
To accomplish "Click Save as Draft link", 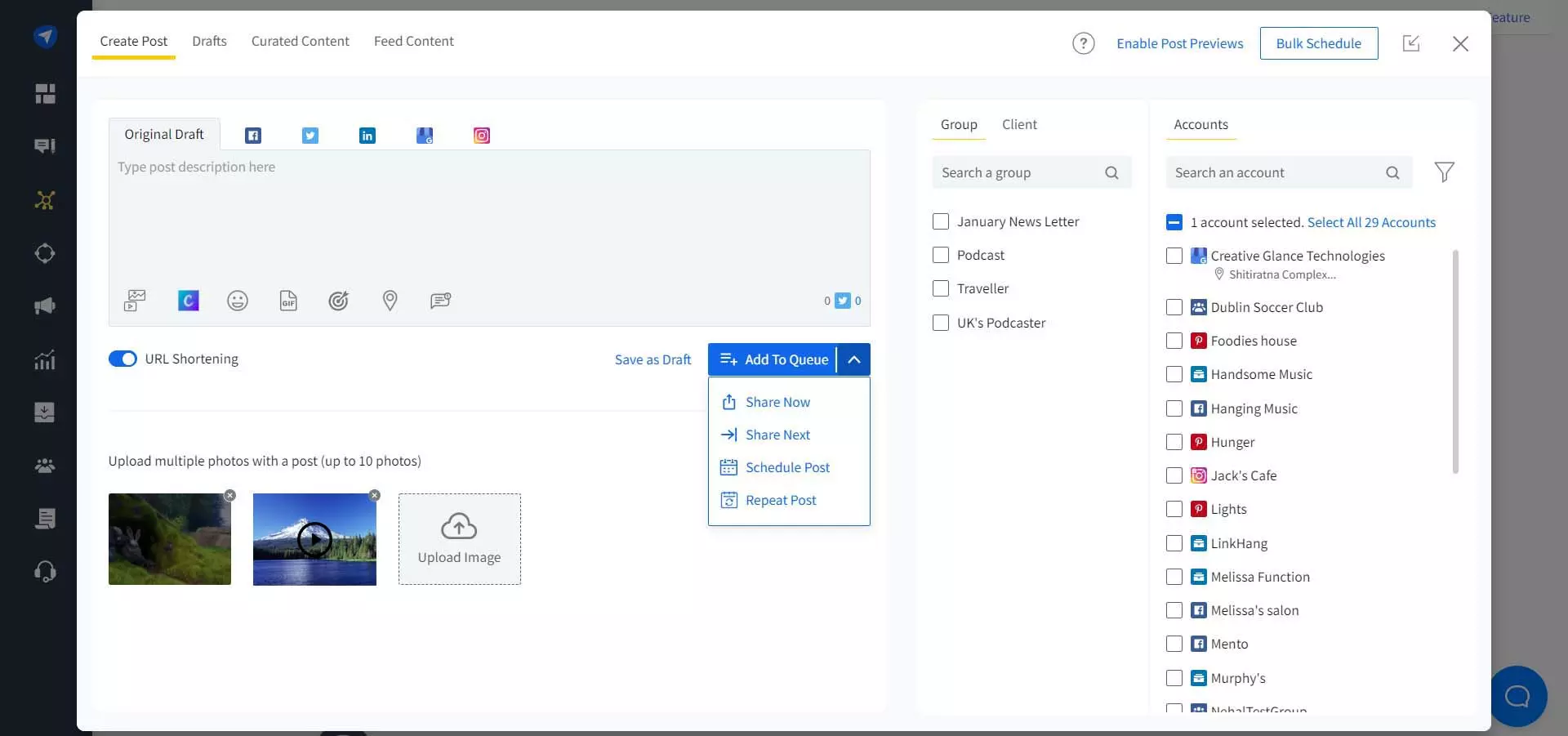I will (653, 359).
